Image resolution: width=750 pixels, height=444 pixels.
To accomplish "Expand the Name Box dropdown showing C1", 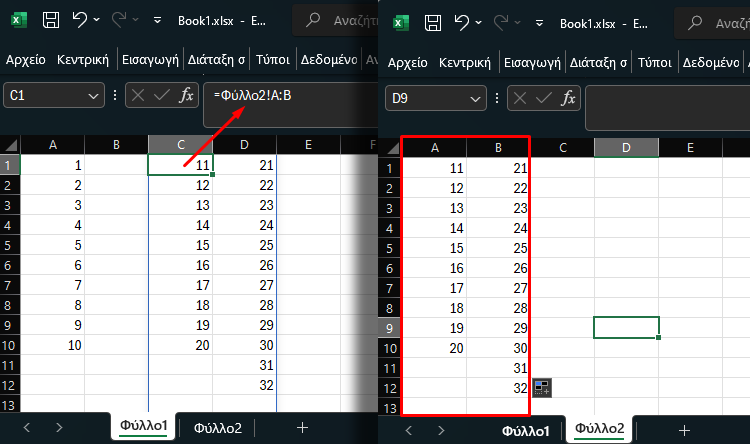I will (93, 96).
